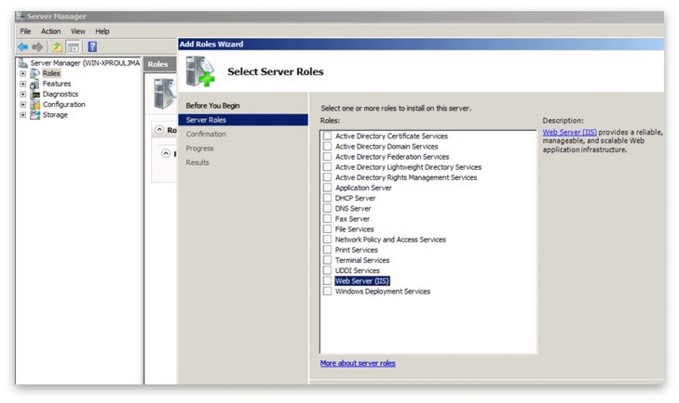This screenshot has width=679, height=403.
Task: Click the Server Manager root node icon
Action: (x=23, y=63)
